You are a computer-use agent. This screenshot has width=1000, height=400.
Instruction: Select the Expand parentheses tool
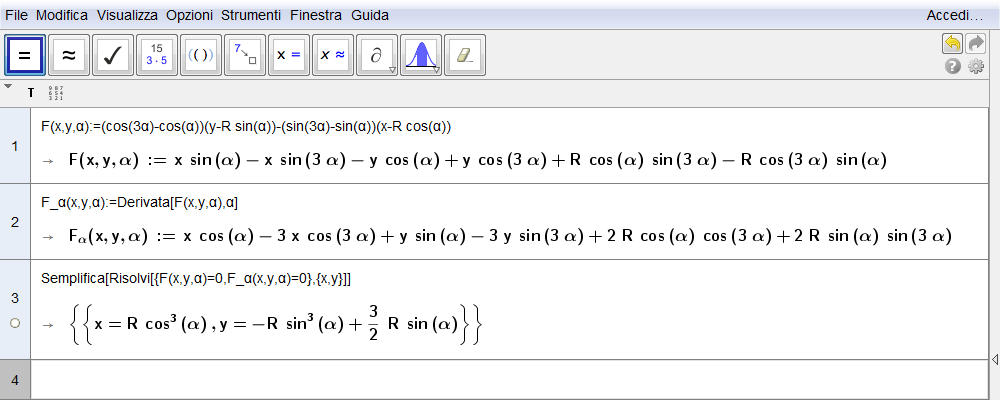pos(201,56)
